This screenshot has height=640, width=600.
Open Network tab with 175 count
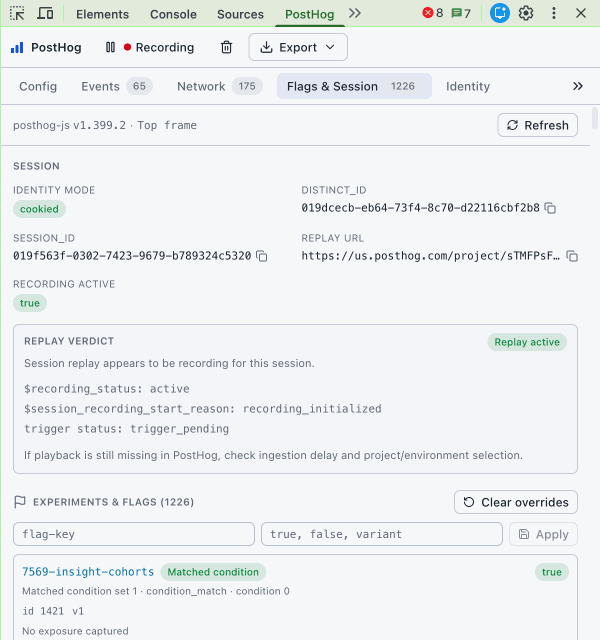[x=220, y=86]
